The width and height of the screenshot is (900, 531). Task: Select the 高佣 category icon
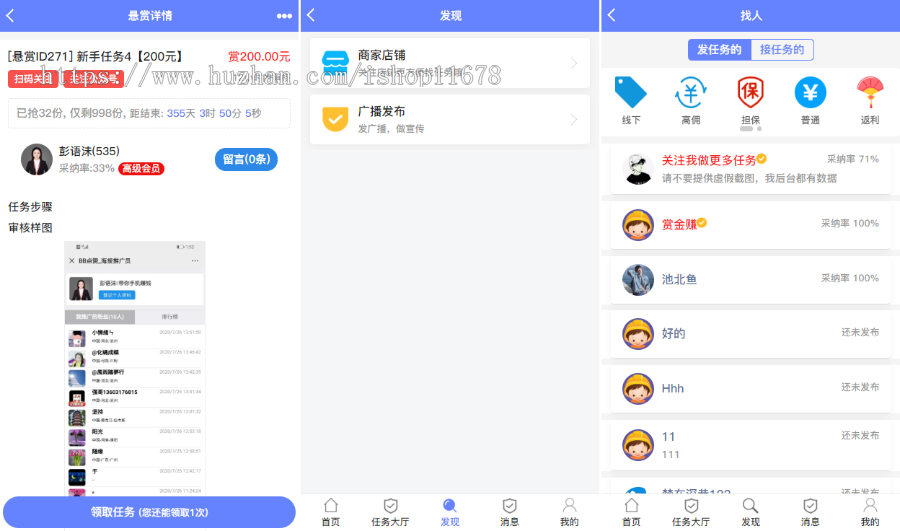(x=690, y=92)
